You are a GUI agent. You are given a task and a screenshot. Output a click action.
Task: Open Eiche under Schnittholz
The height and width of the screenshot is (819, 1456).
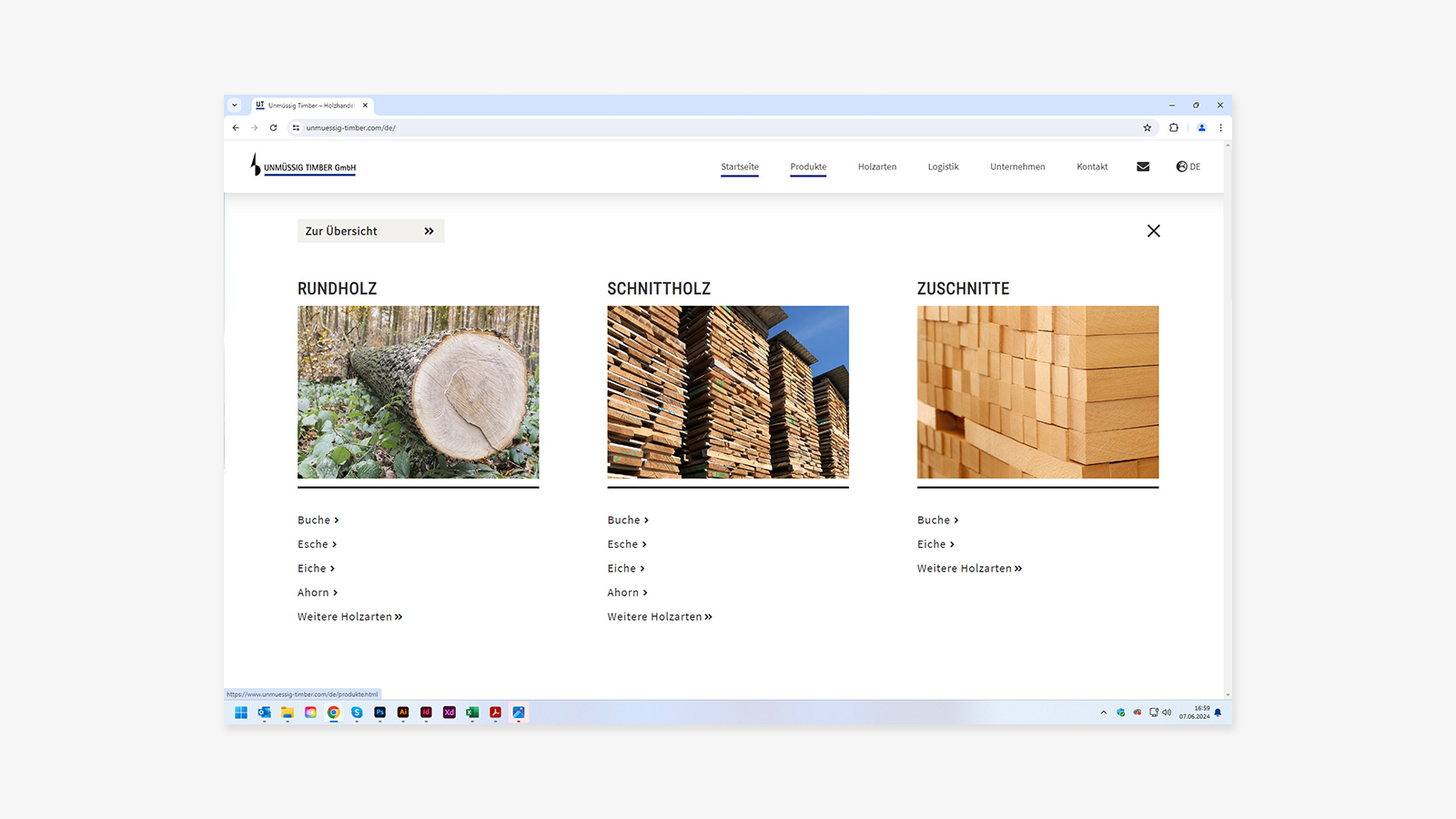coord(626,569)
